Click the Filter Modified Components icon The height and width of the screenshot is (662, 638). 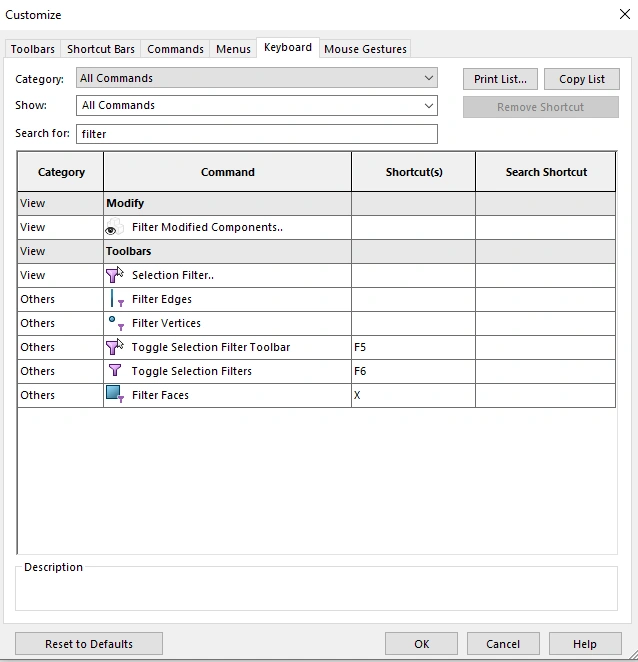pyautogui.click(x=114, y=227)
